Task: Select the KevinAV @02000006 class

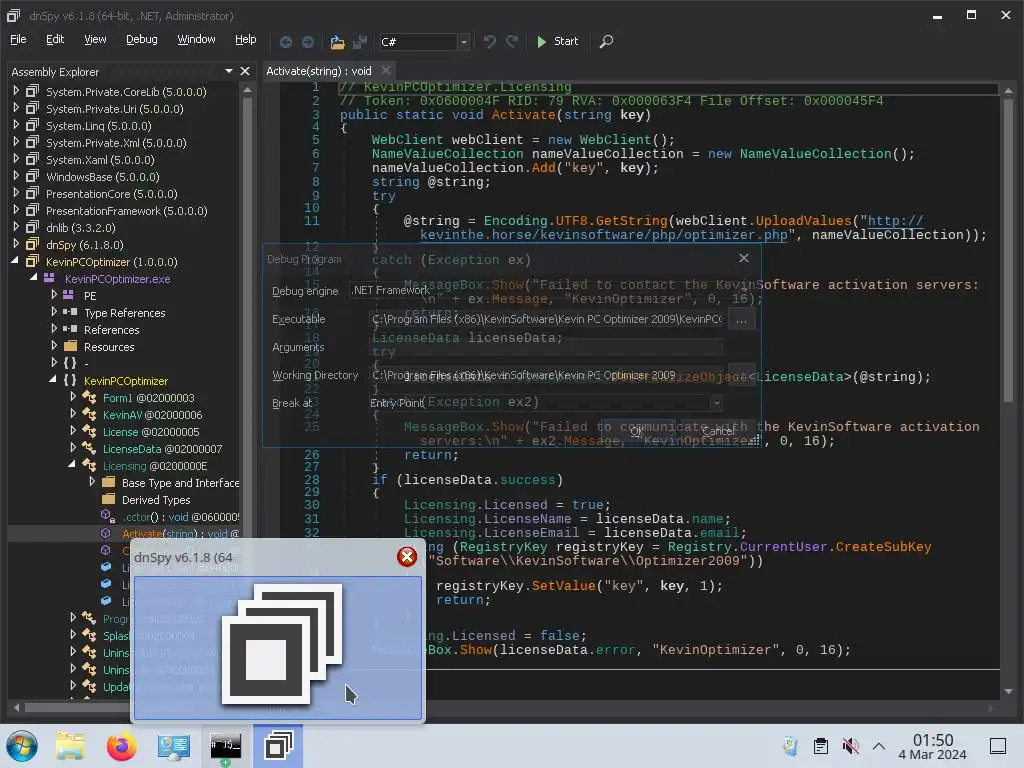Action: [x=152, y=415]
